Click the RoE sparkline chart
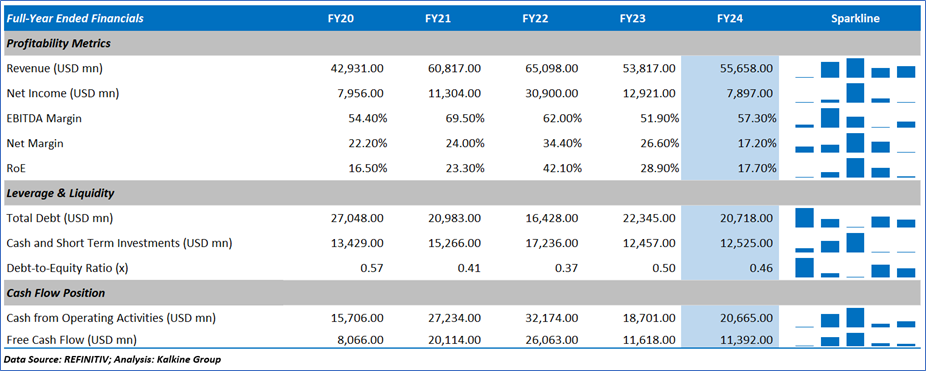 855,168
